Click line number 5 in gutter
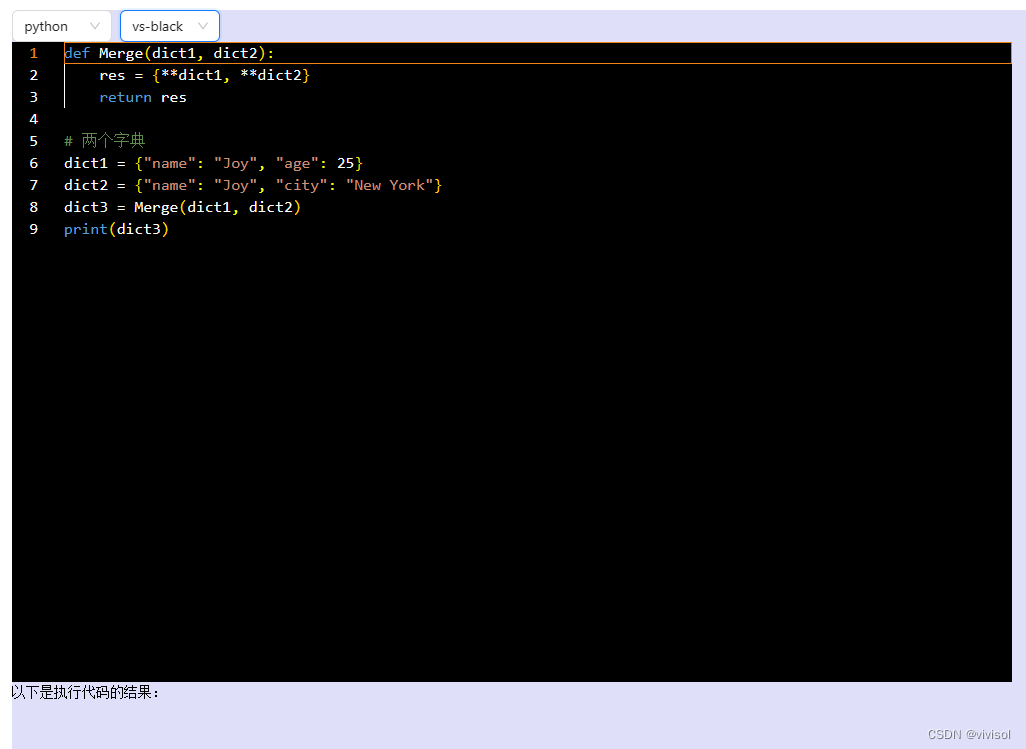Image resolution: width=1026 pixels, height=749 pixels. tap(33, 141)
